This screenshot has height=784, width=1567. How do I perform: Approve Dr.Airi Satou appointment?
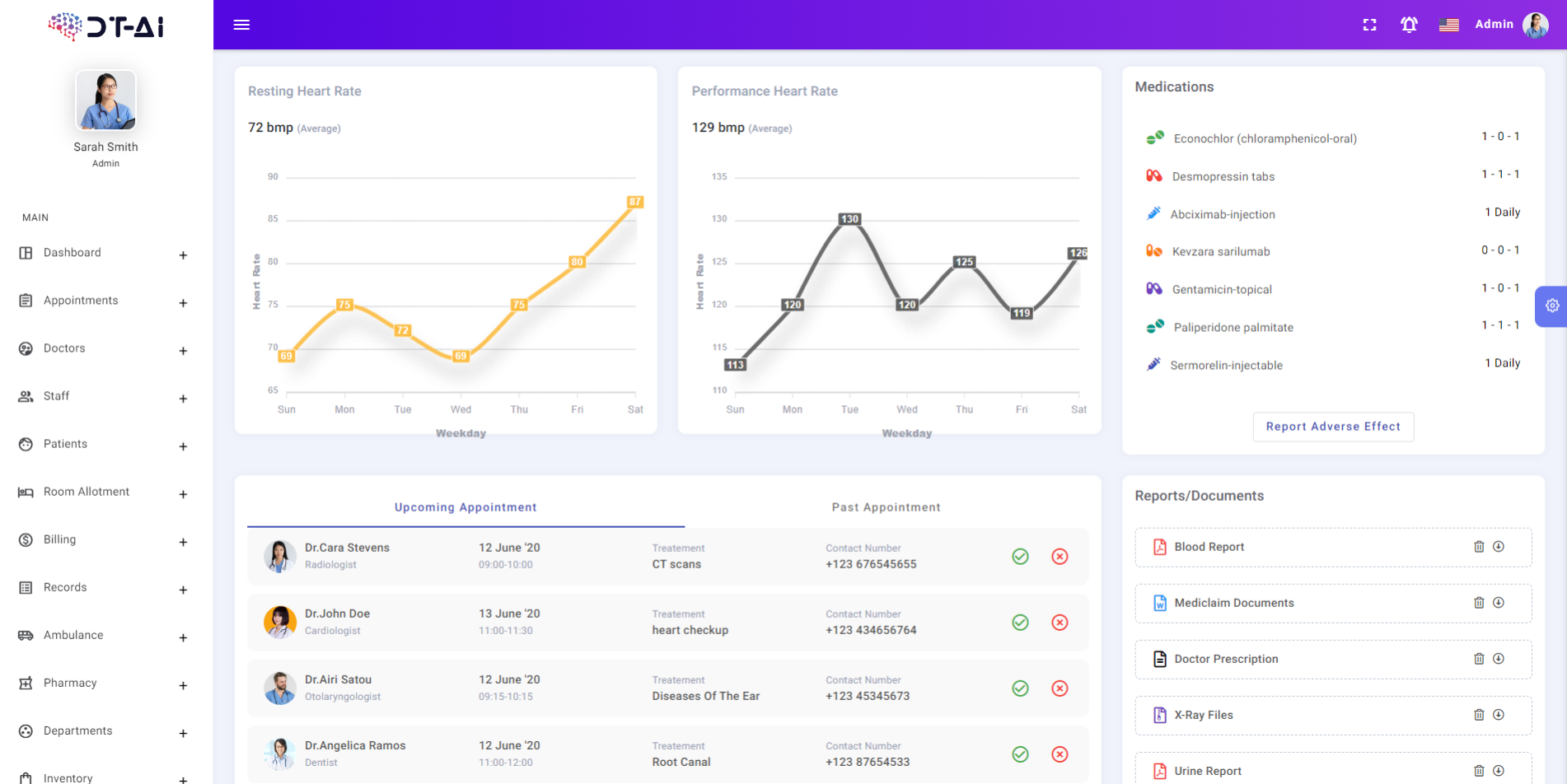point(1020,688)
